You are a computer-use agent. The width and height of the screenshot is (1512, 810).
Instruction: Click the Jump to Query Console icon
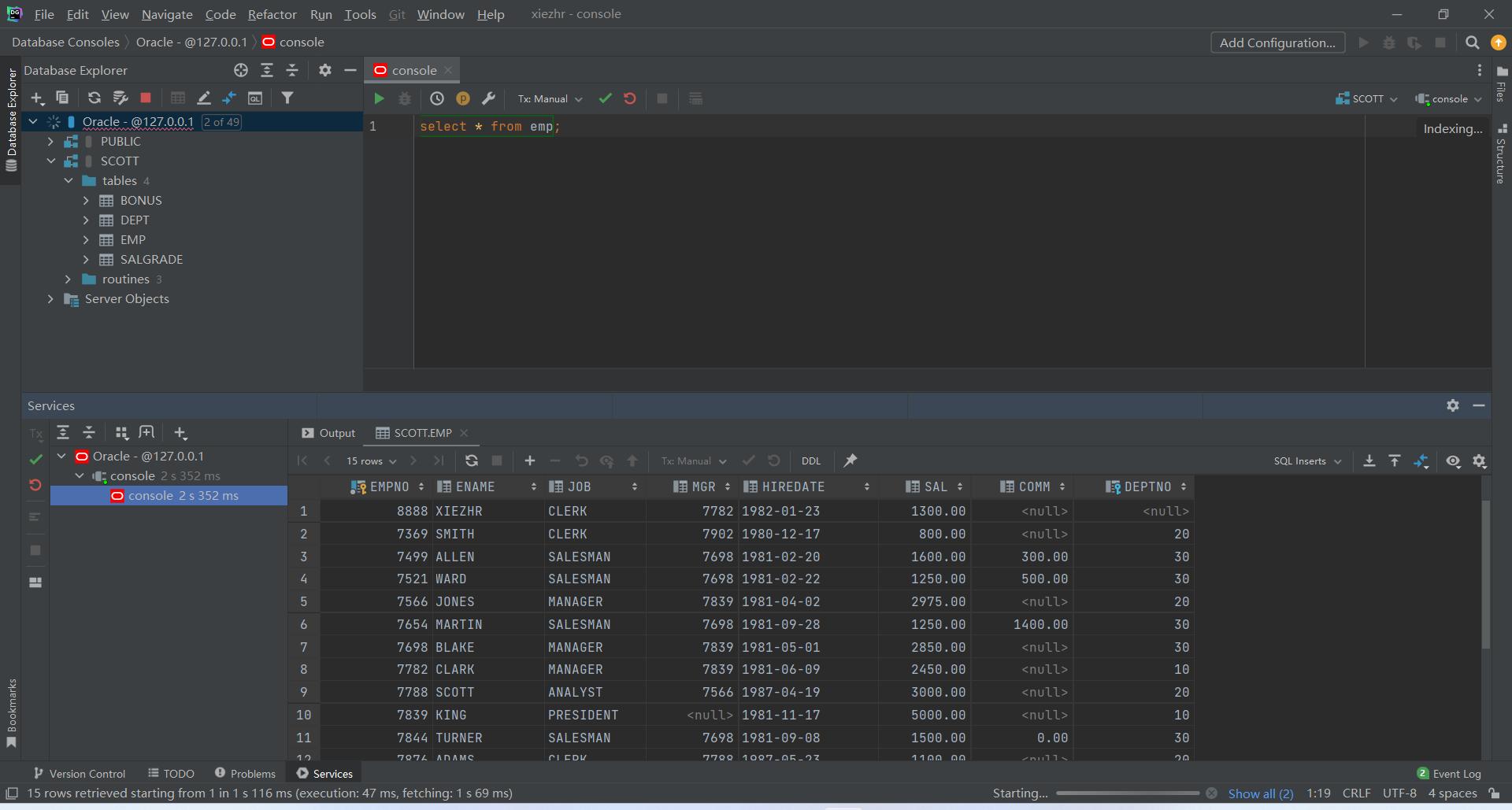pyautogui.click(x=255, y=98)
